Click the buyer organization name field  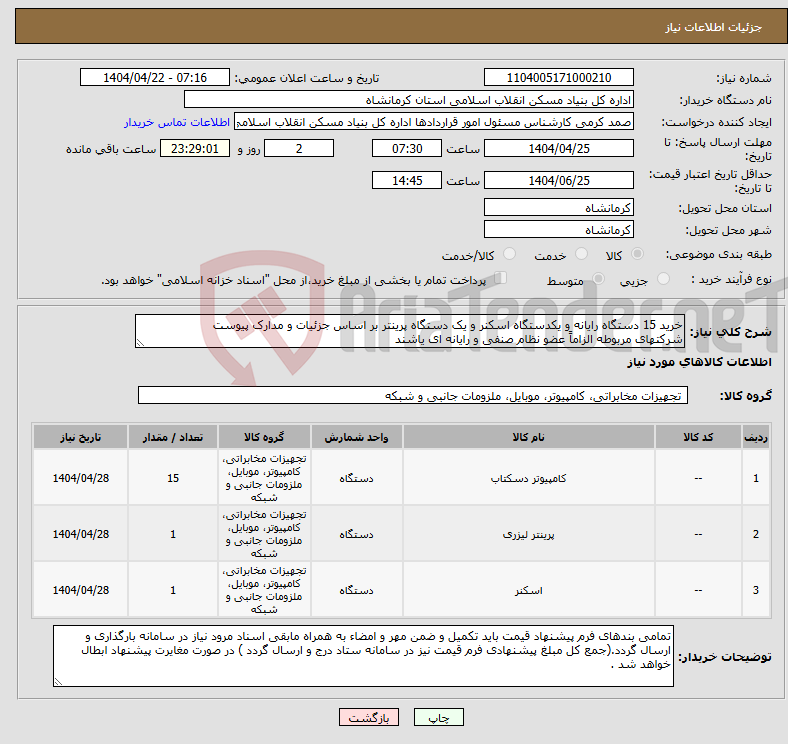[409, 100]
